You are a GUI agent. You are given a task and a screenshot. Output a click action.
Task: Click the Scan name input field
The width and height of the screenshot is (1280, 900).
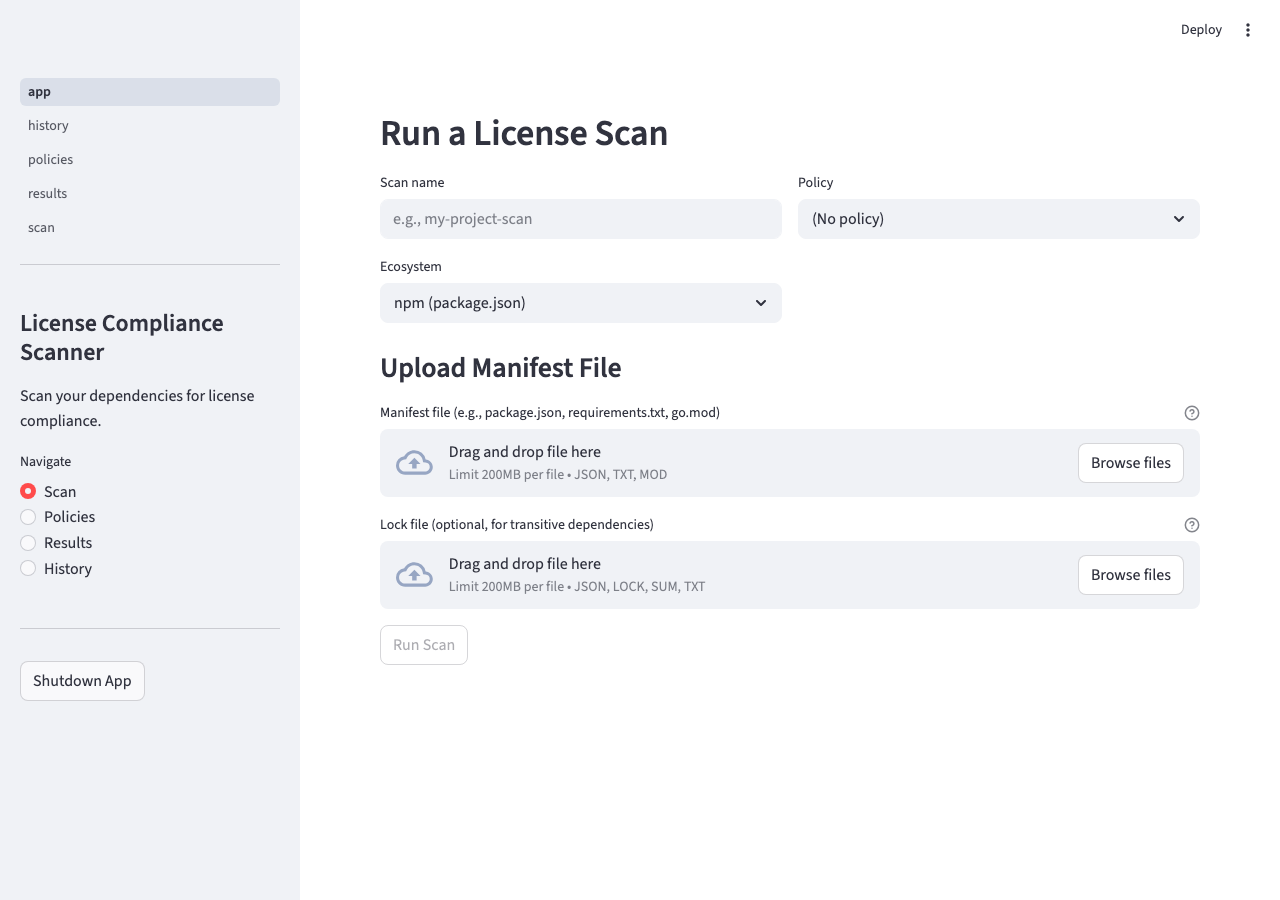pyautogui.click(x=580, y=218)
